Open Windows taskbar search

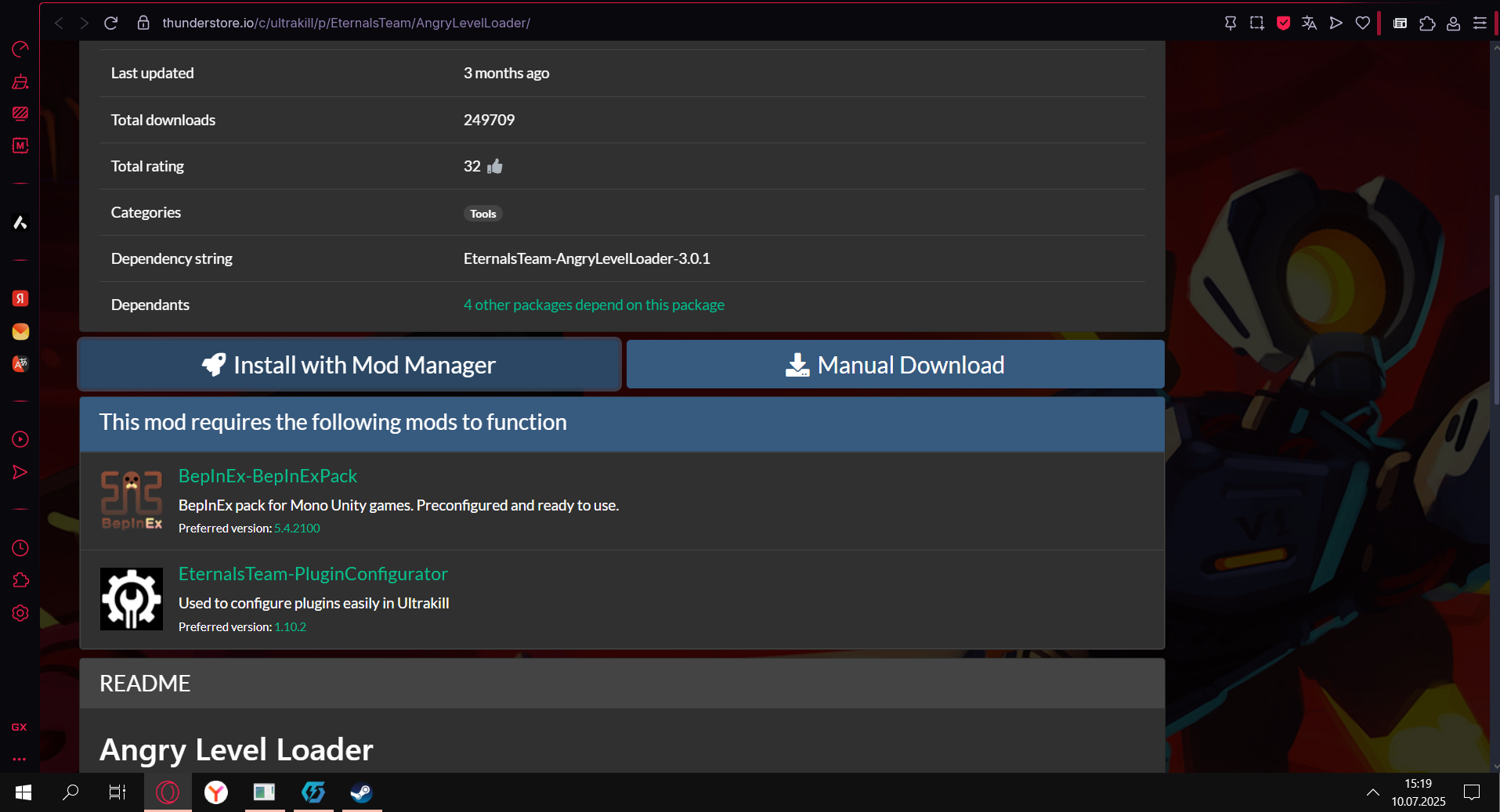point(70,792)
